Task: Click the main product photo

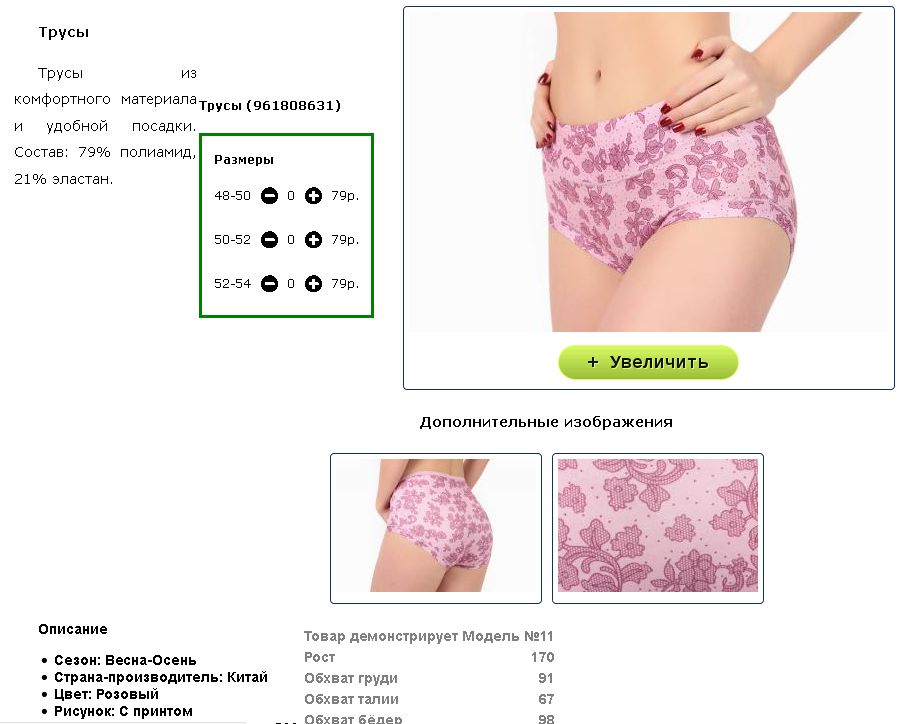Action: [x=649, y=172]
